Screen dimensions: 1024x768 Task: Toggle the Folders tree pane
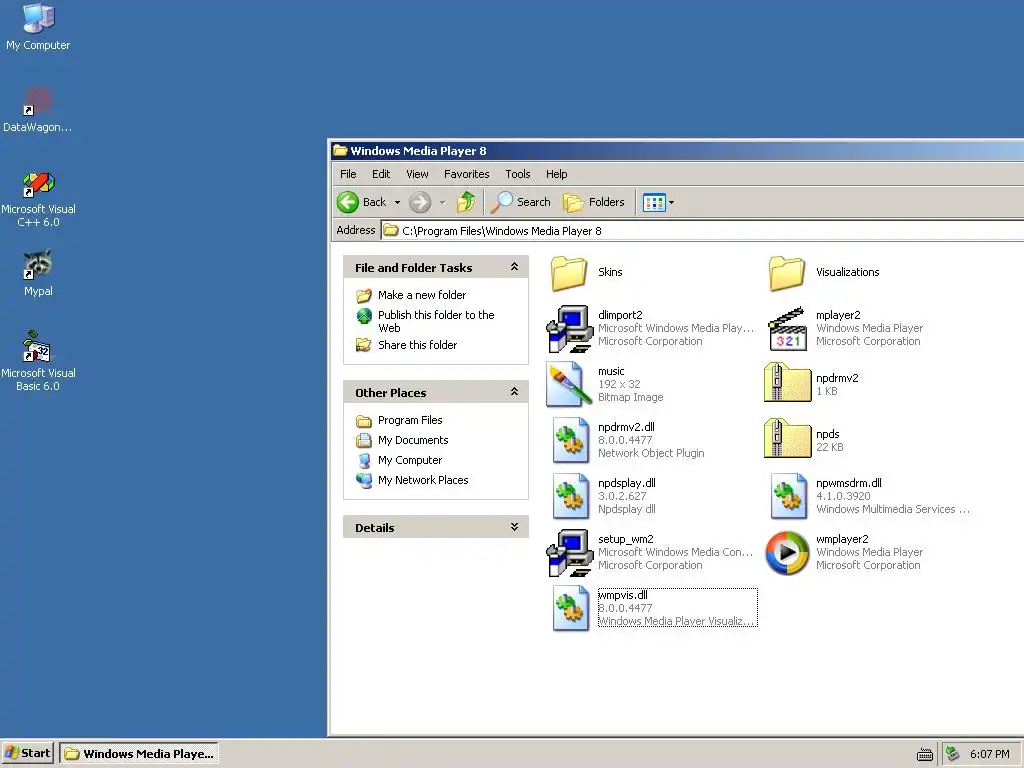click(594, 202)
